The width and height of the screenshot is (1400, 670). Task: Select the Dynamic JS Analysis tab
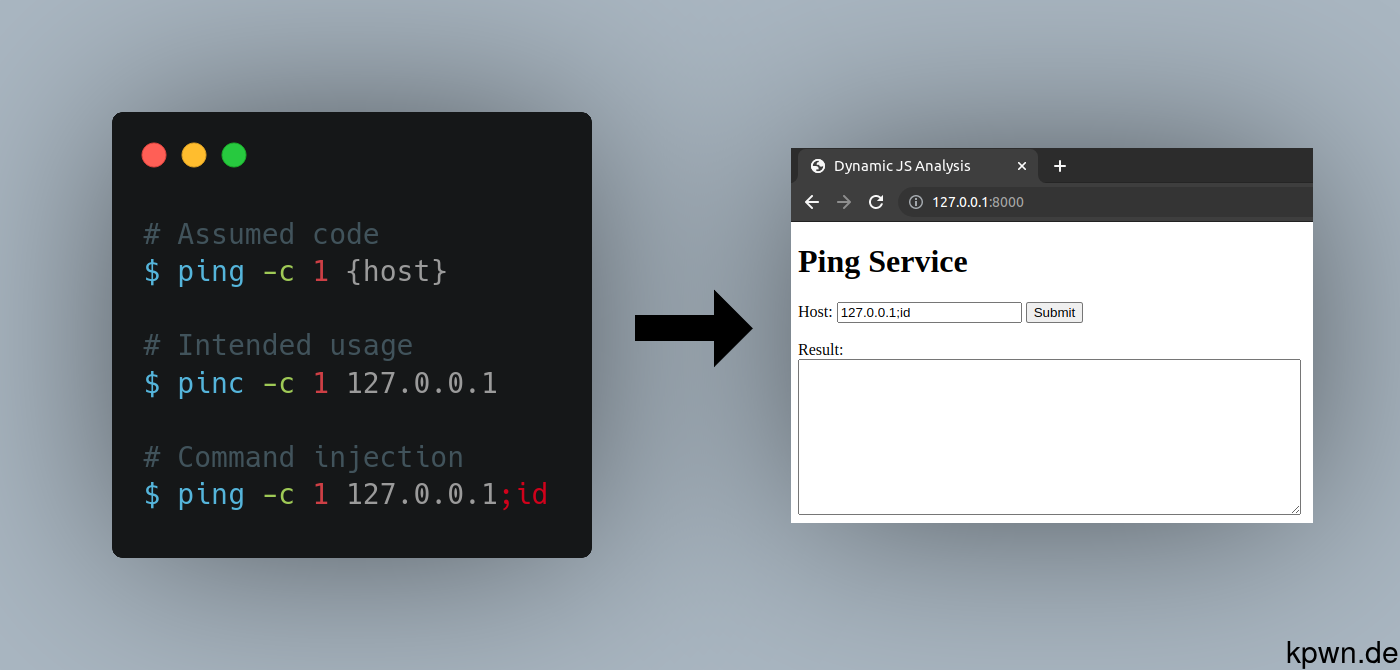[900, 166]
